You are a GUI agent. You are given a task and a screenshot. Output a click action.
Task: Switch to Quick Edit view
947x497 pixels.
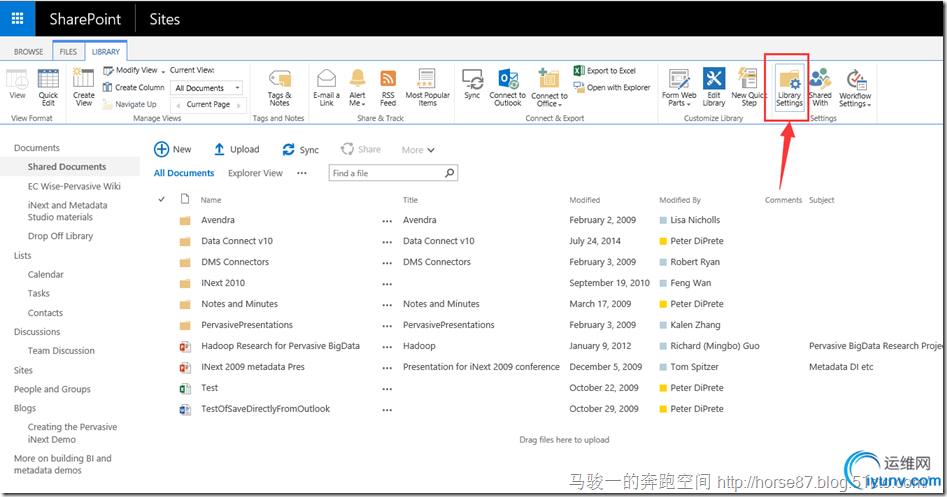pos(48,88)
